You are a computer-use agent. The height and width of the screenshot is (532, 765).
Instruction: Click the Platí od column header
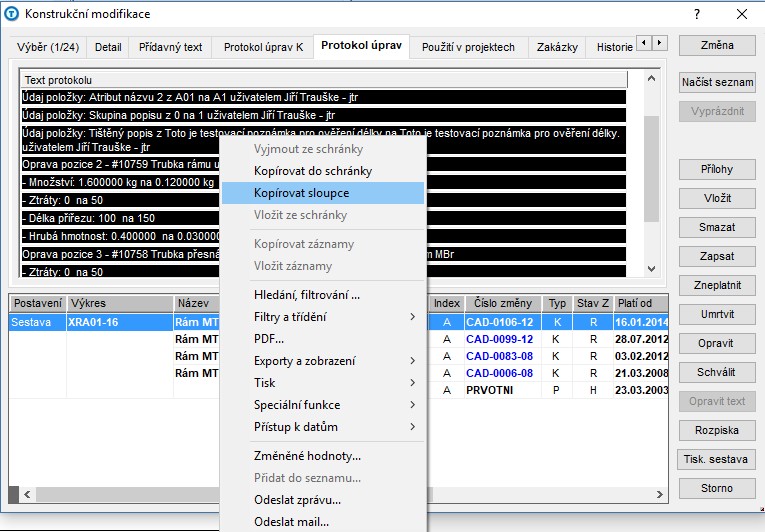tap(641, 303)
